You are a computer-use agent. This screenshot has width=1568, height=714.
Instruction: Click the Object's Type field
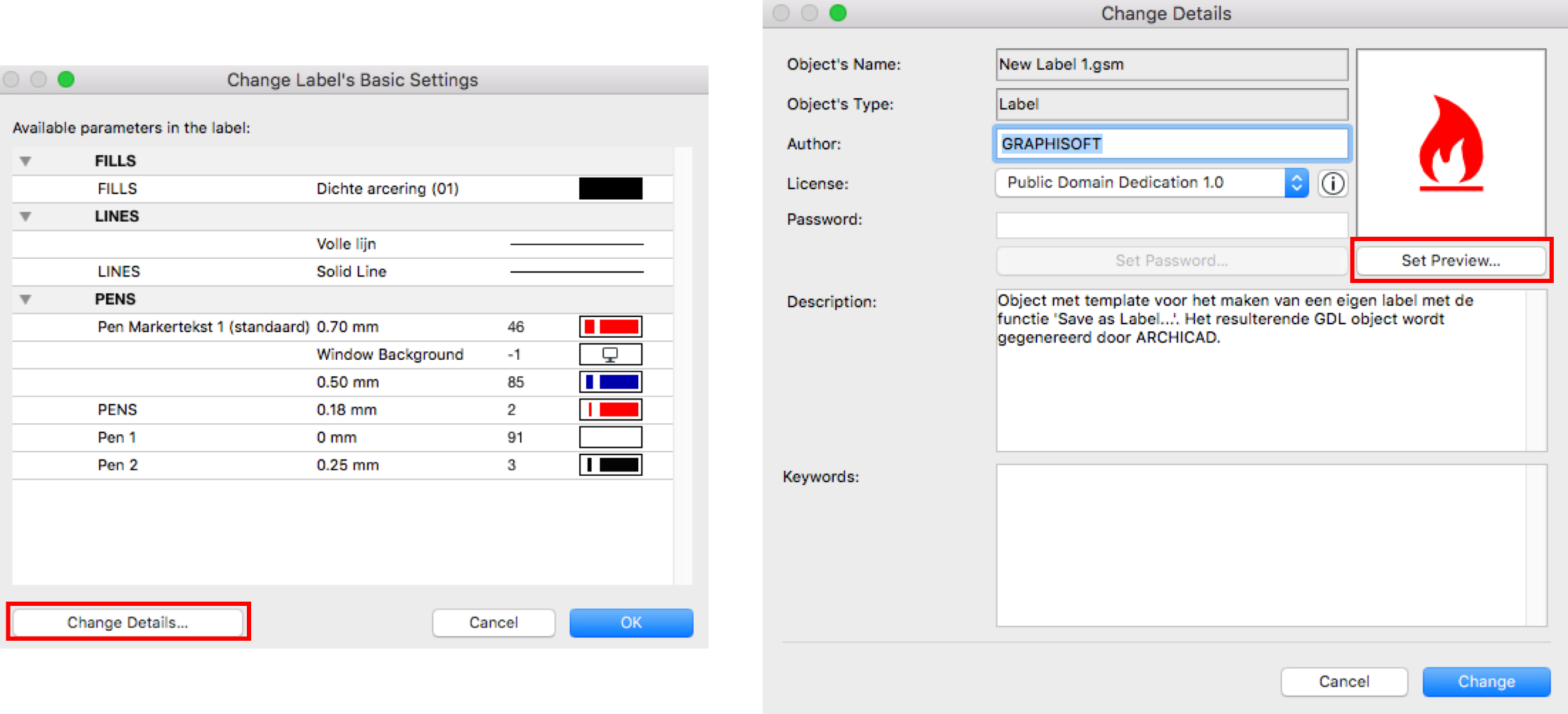(x=1172, y=104)
